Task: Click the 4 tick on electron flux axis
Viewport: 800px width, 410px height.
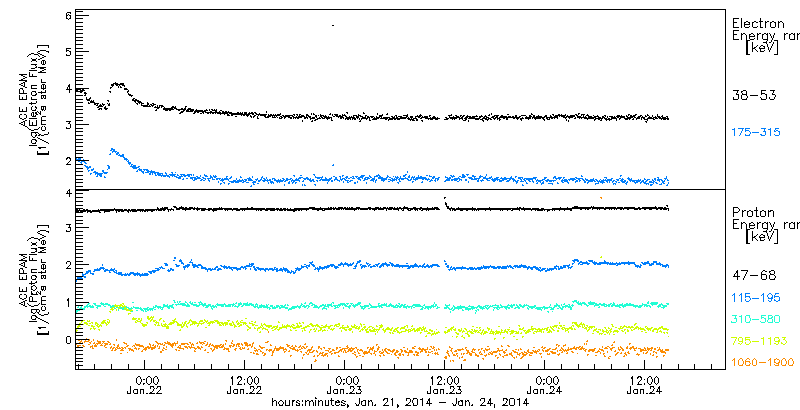Action: tap(66, 88)
